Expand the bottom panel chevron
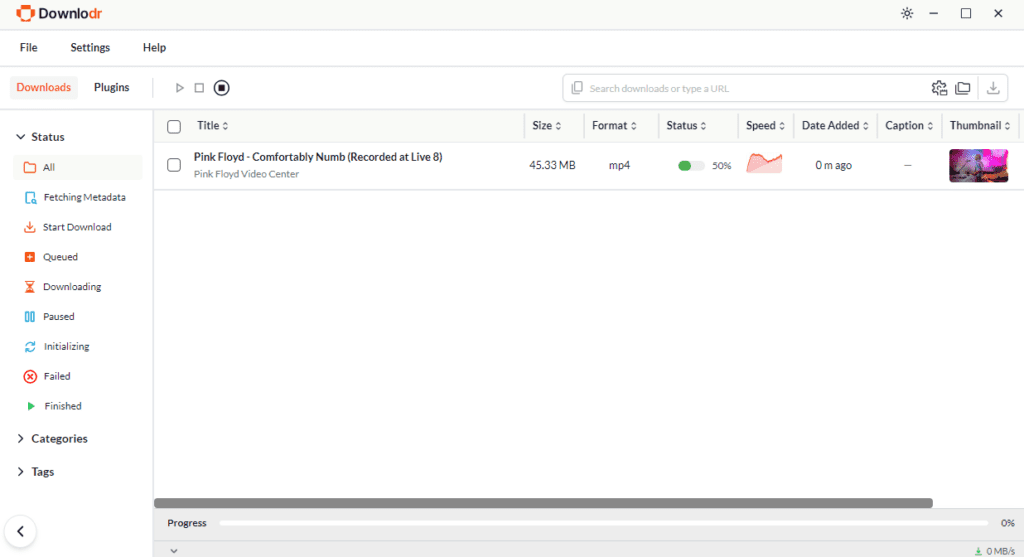 pyautogui.click(x=174, y=551)
